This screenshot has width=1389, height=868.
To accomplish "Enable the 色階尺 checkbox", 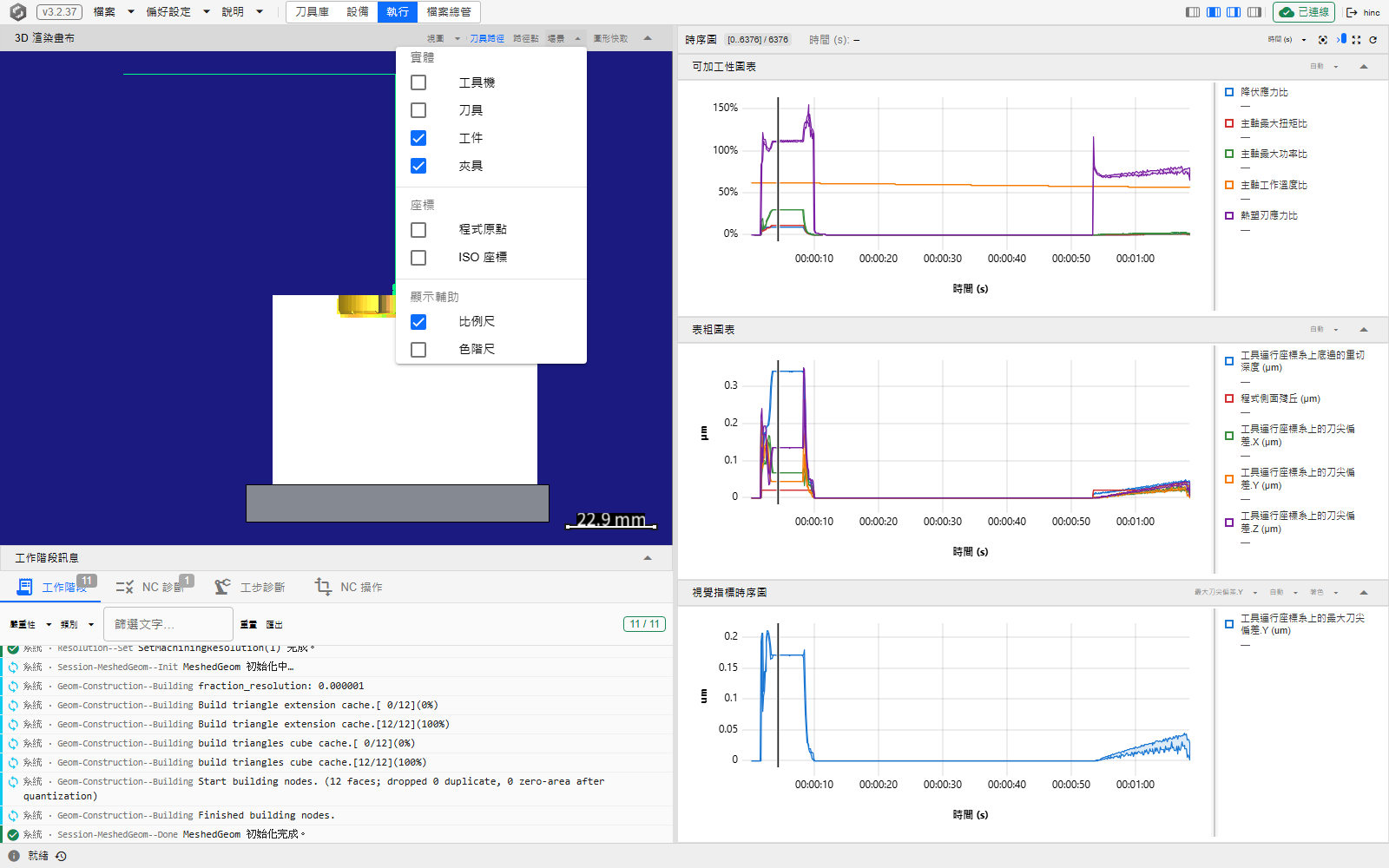I will click(418, 350).
